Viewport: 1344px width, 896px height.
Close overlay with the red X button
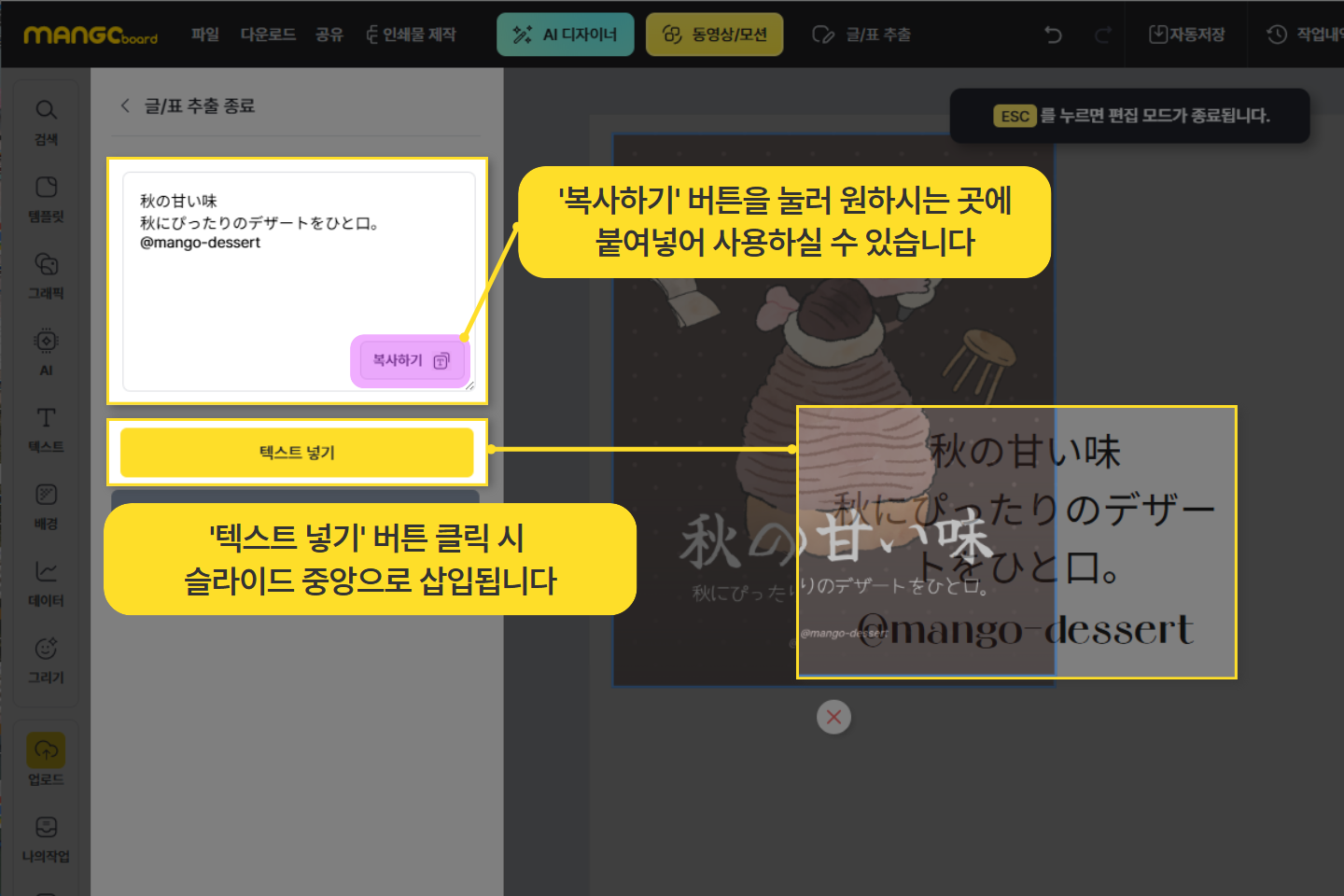[833, 717]
